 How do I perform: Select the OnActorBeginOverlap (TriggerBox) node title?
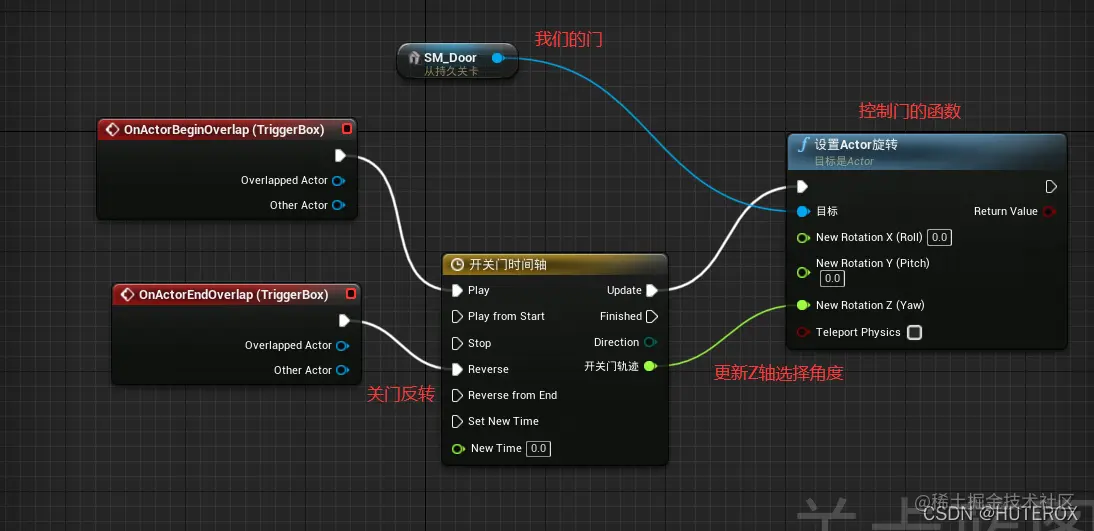[224, 130]
